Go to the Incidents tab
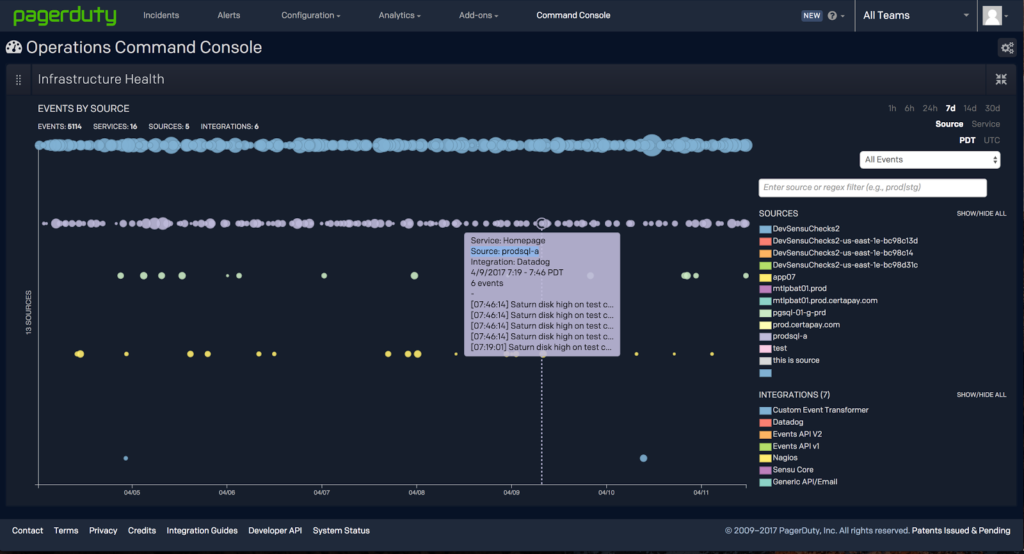This screenshot has width=1024, height=554. 161,16
